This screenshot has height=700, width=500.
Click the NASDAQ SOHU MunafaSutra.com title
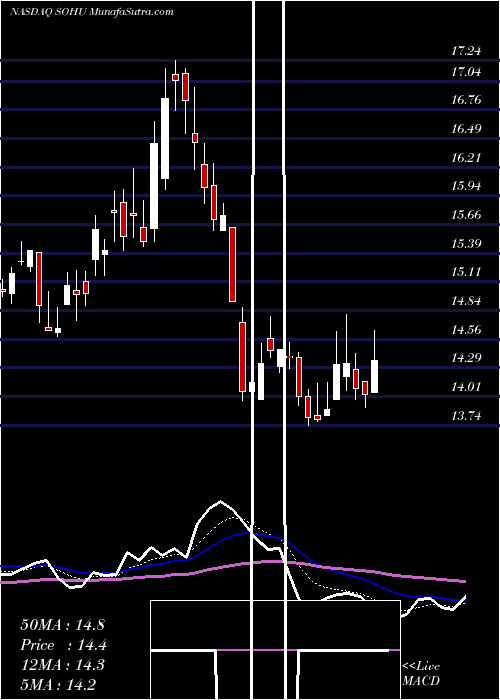click(x=92, y=12)
